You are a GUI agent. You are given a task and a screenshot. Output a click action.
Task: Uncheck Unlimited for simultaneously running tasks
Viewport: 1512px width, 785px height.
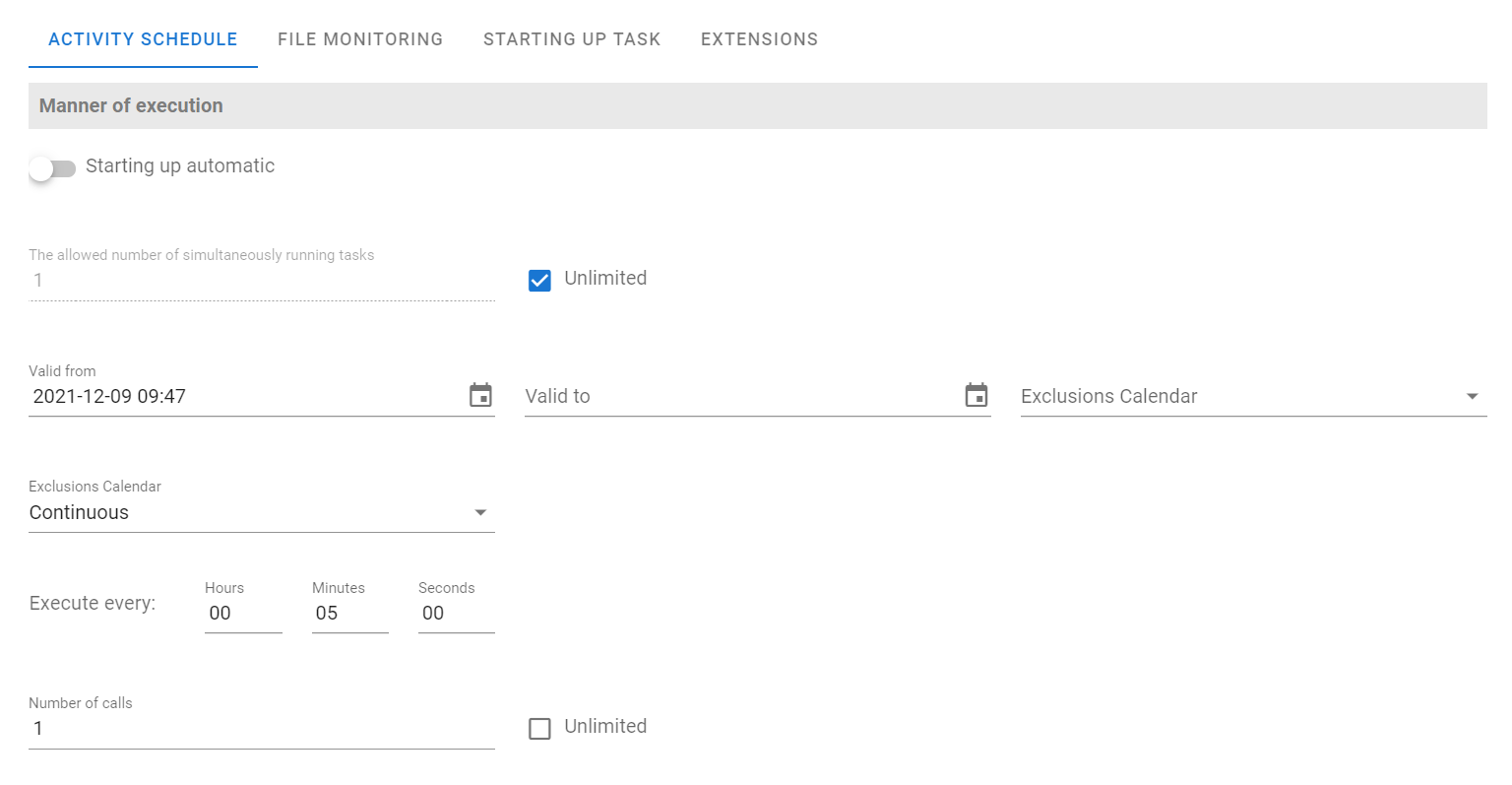click(x=539, y=281)
